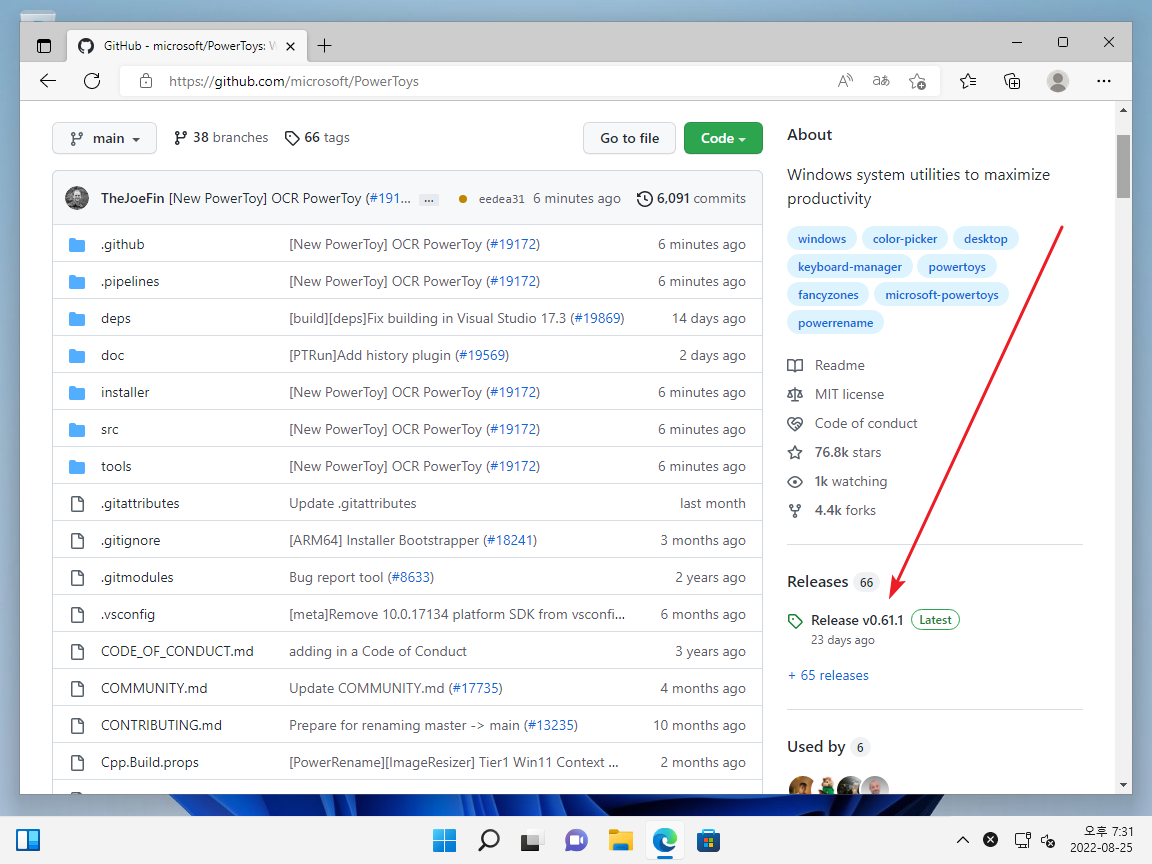Check the yellow build status dot
The image size is (1152, 864).
coord(463,199)
